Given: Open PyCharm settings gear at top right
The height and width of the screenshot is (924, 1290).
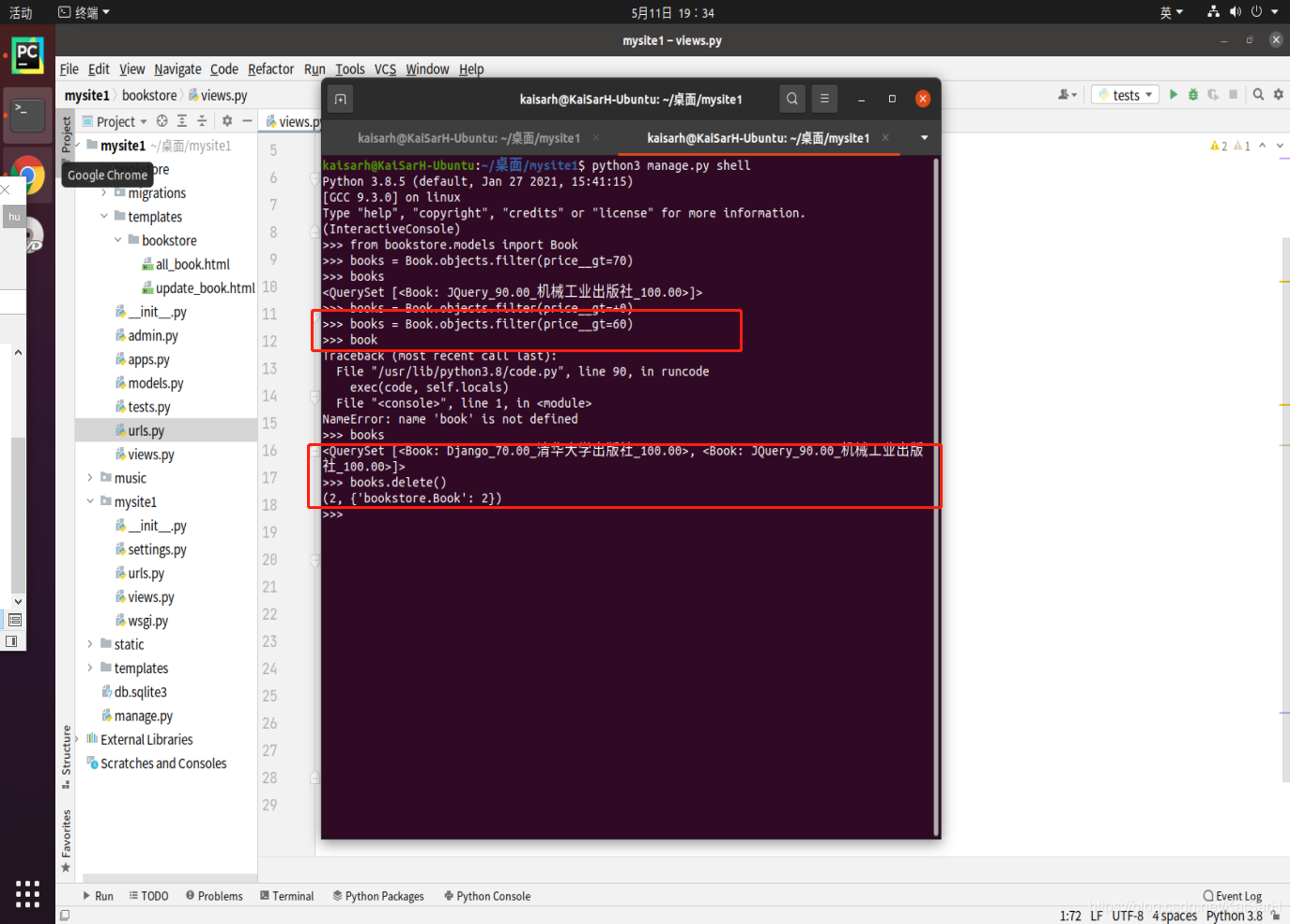Looking at the screenshot, I should tap(1278, 94).
